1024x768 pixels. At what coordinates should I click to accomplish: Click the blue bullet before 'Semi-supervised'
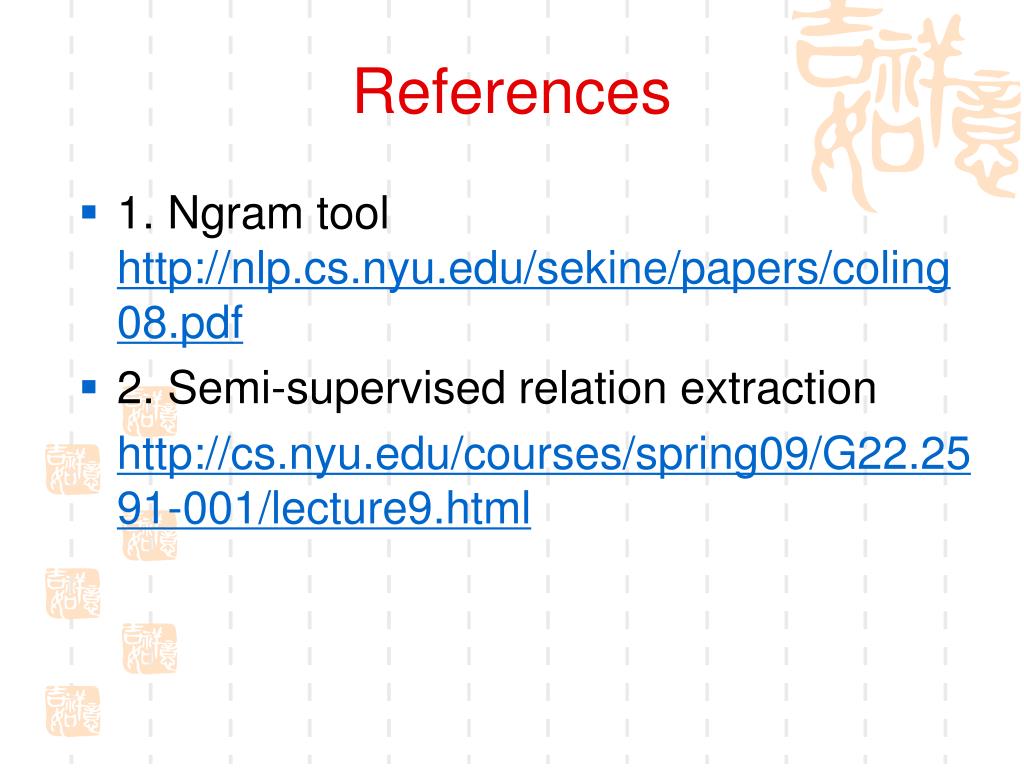click(x=89, y=387)
